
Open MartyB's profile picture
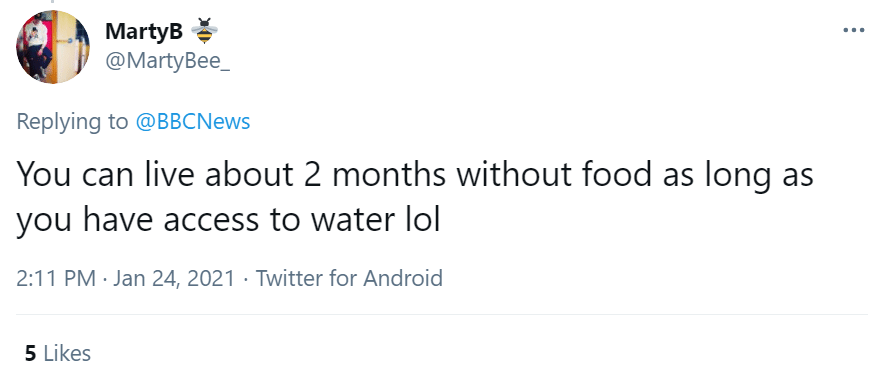[x=52, y=47]
